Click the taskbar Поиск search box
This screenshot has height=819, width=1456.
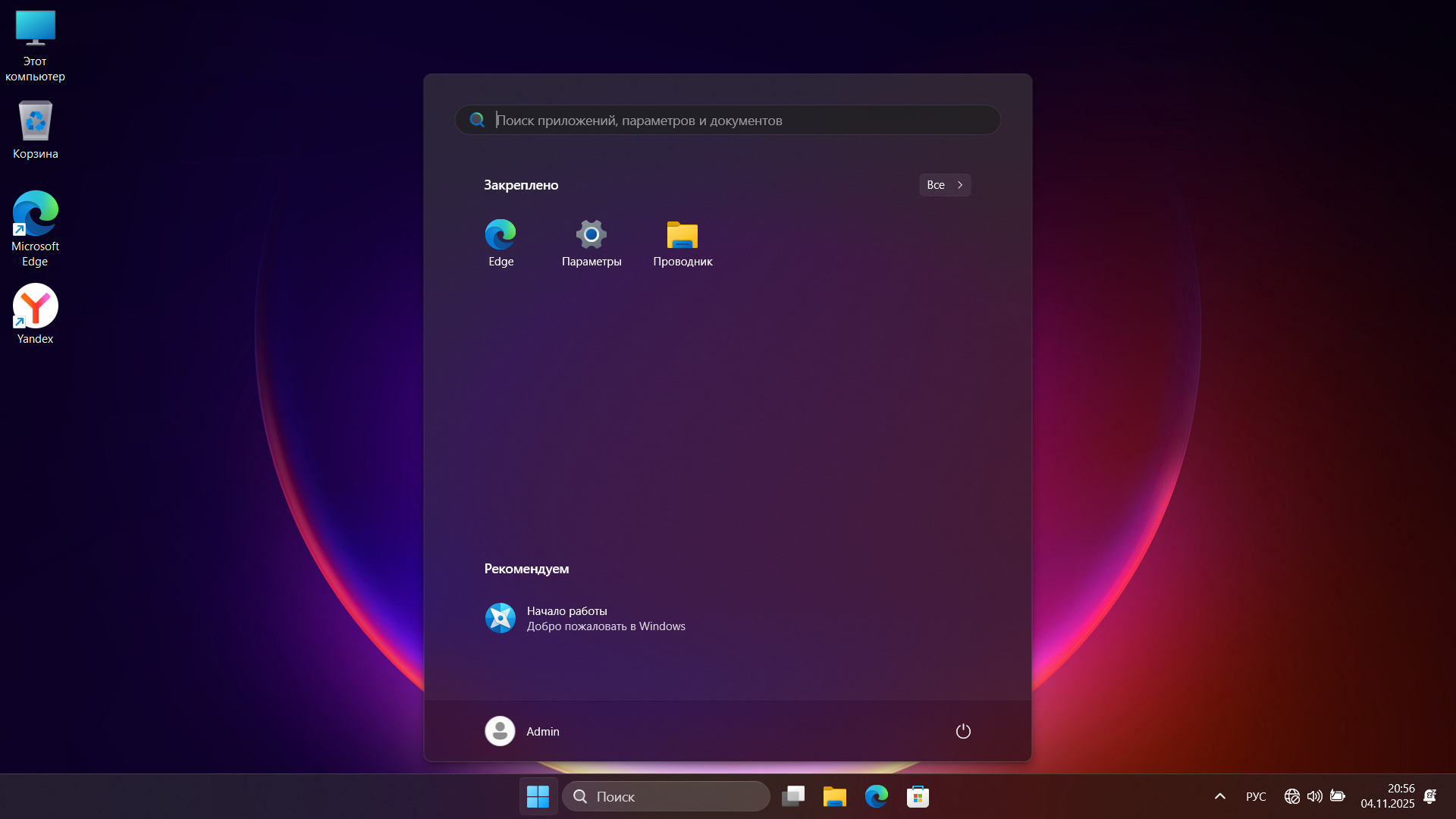[x=666, y=796]
